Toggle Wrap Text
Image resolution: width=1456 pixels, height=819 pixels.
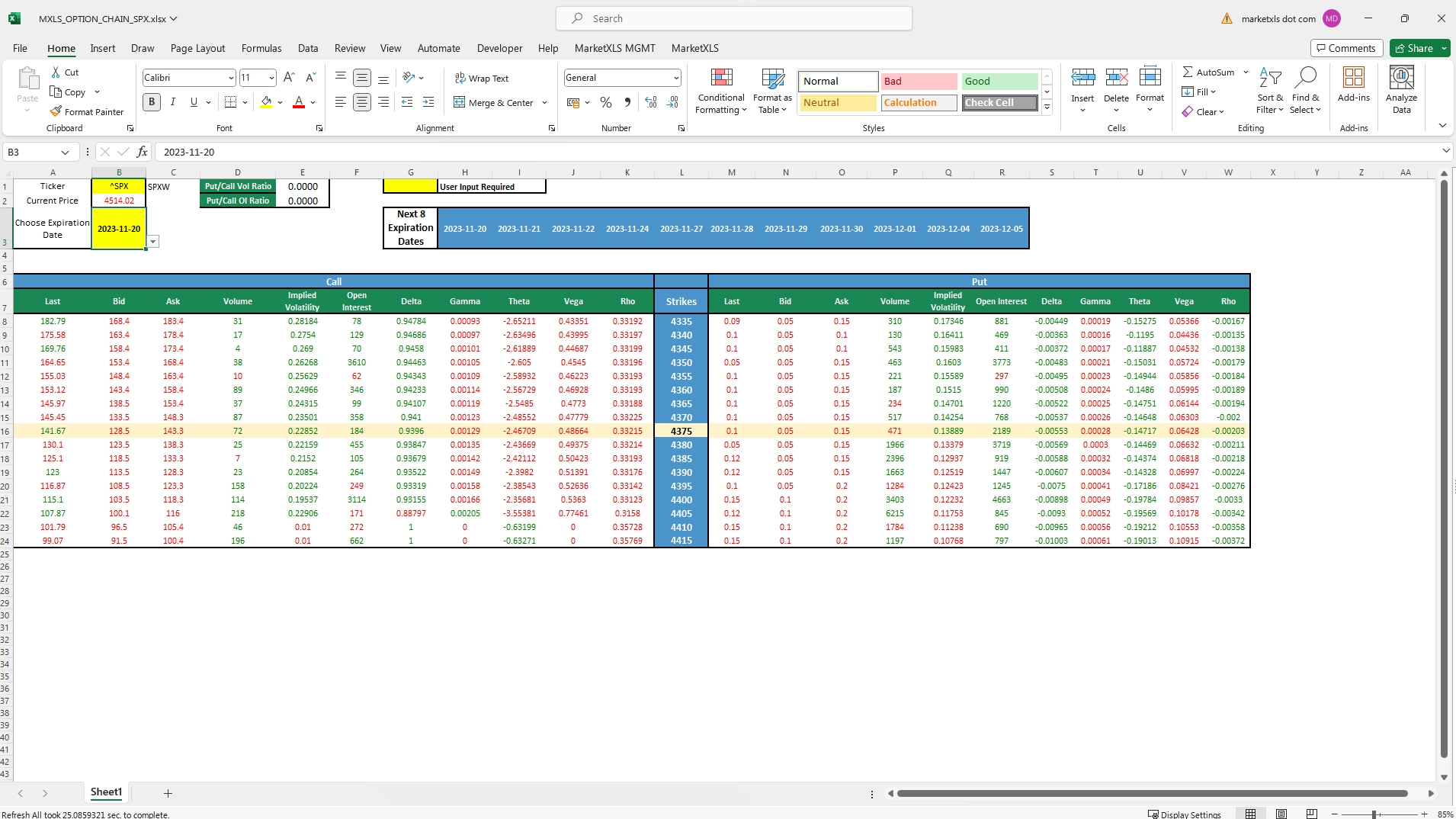[x=481, y=78]
